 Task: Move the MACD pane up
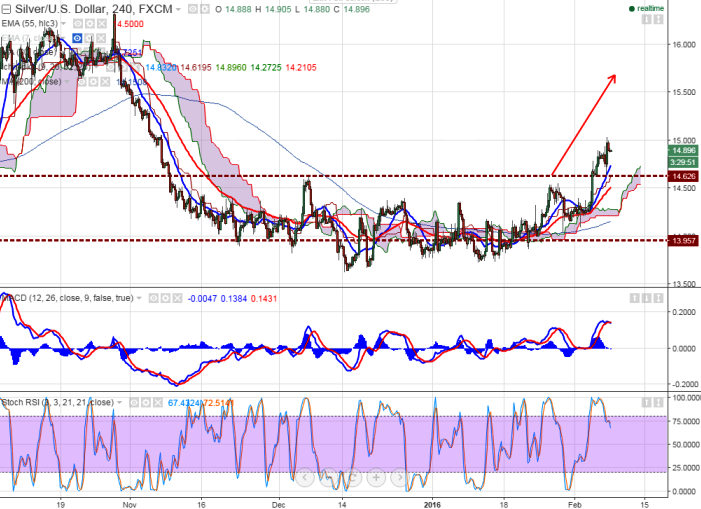click(634, 298)
